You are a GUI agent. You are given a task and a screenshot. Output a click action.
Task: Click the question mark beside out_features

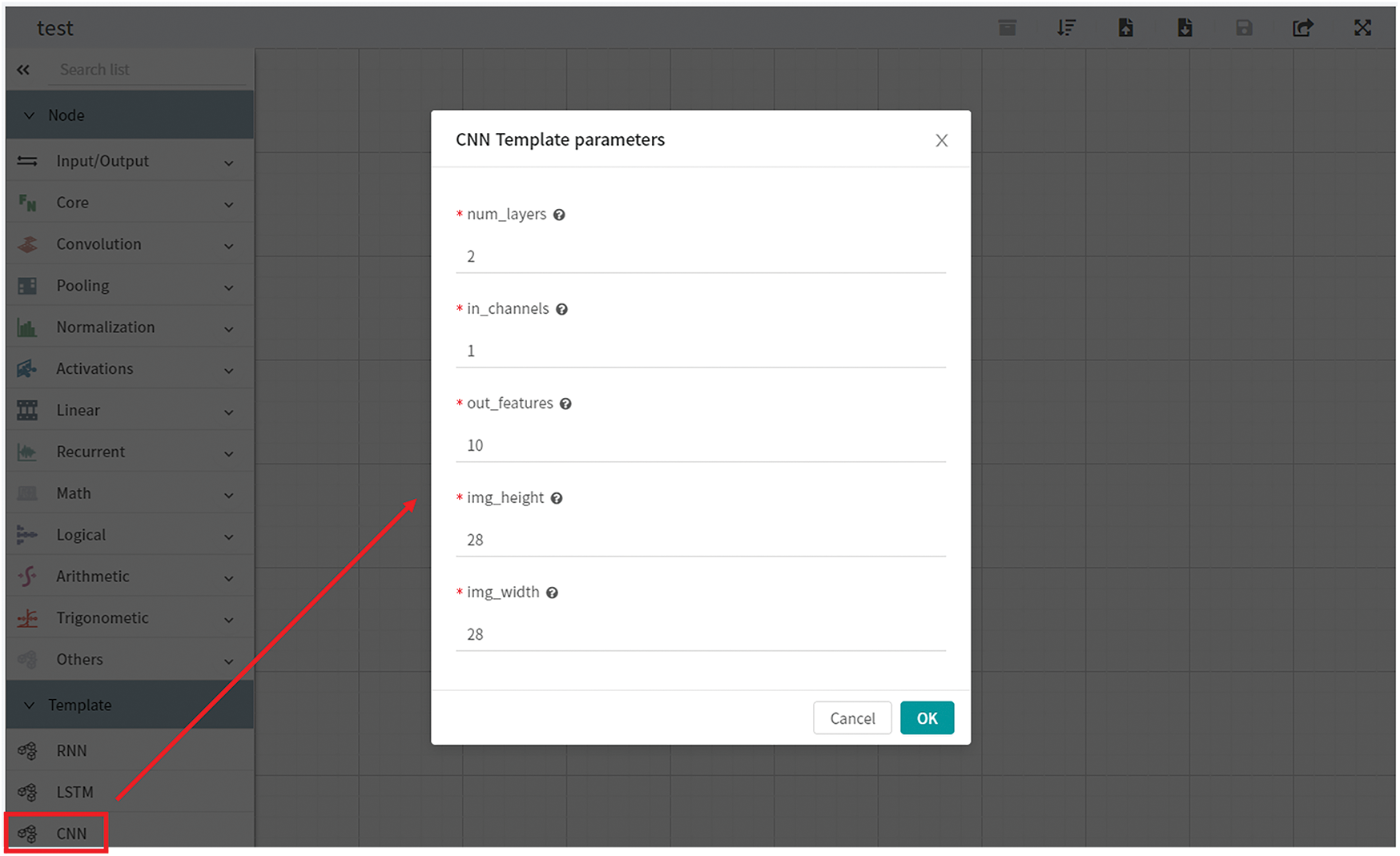pos(565,404)
